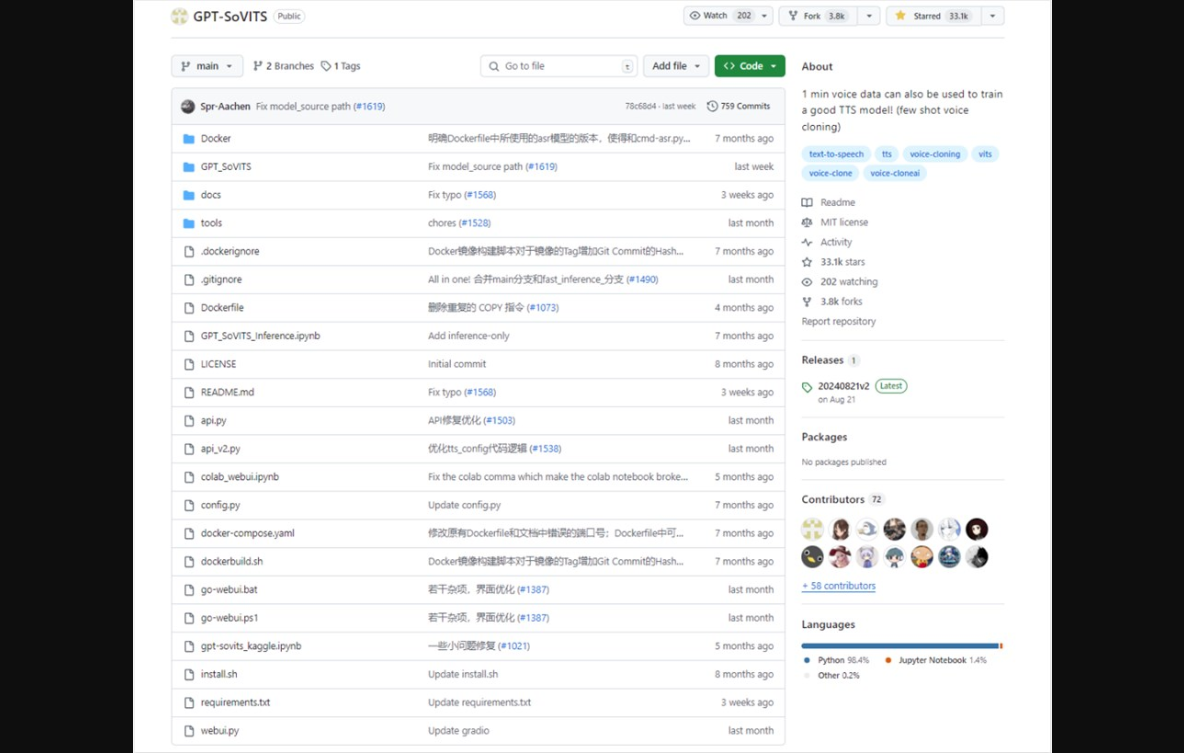Open the Add file dropdown
This screenshot has width=1184, height=753.
pos(676,66)
